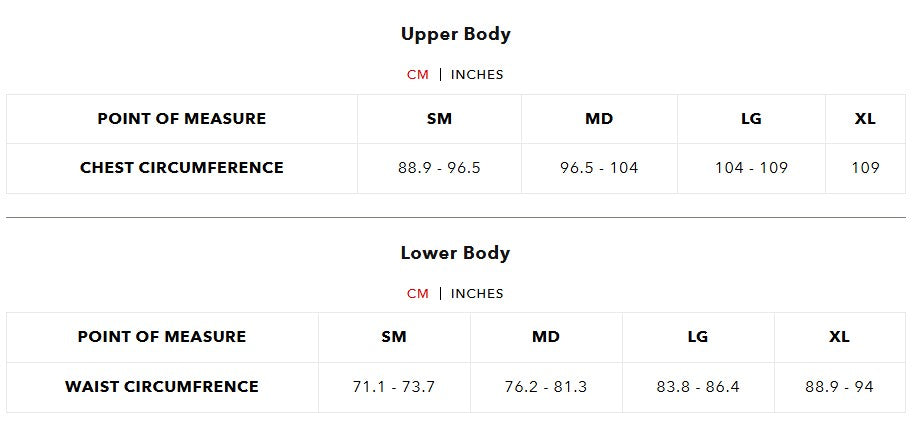Select the SM column header in Upper Body
Viewport: 912px width, 421px height.
pyautogui.click(x=439, y=119)
